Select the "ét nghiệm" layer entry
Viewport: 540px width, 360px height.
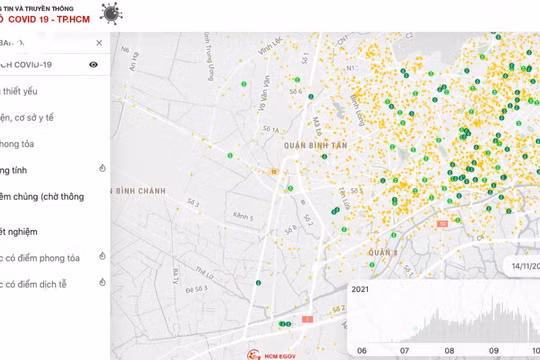(19, 232)
